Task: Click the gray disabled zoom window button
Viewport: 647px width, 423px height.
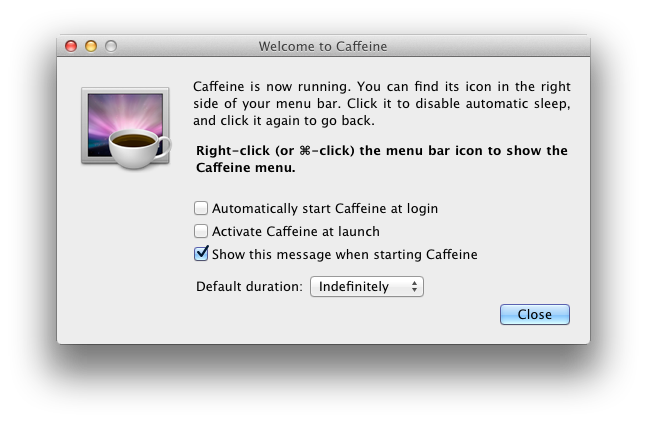Action: [111, 46]
